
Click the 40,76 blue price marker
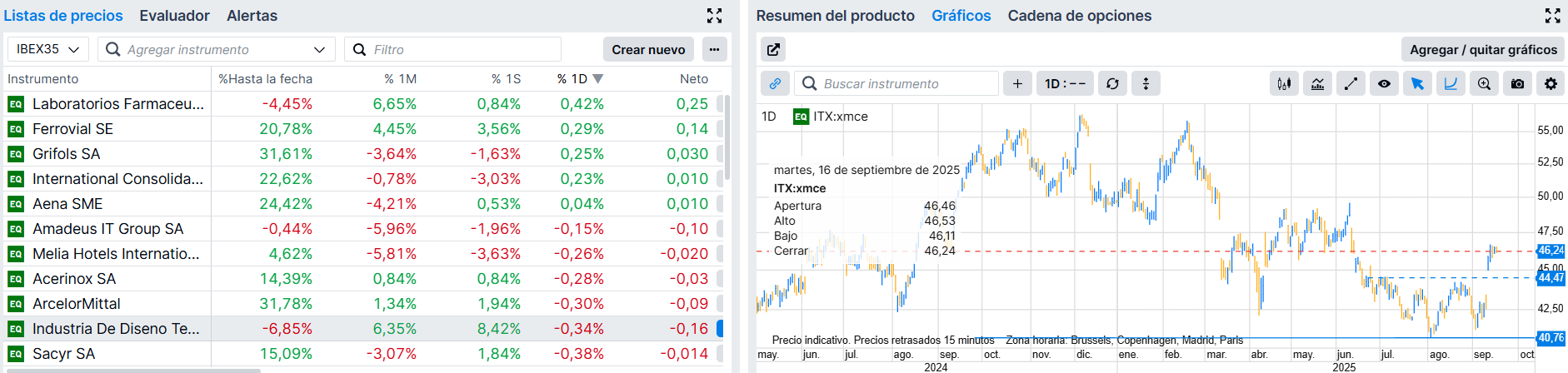1551,338
